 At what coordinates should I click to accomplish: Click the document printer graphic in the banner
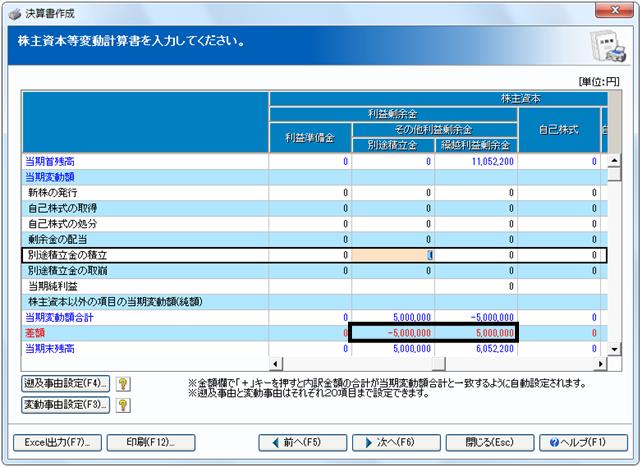608,46
